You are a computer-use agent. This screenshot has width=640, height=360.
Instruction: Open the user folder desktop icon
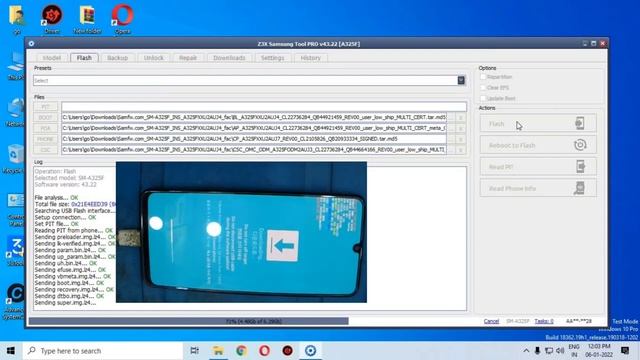pos(17,18)
